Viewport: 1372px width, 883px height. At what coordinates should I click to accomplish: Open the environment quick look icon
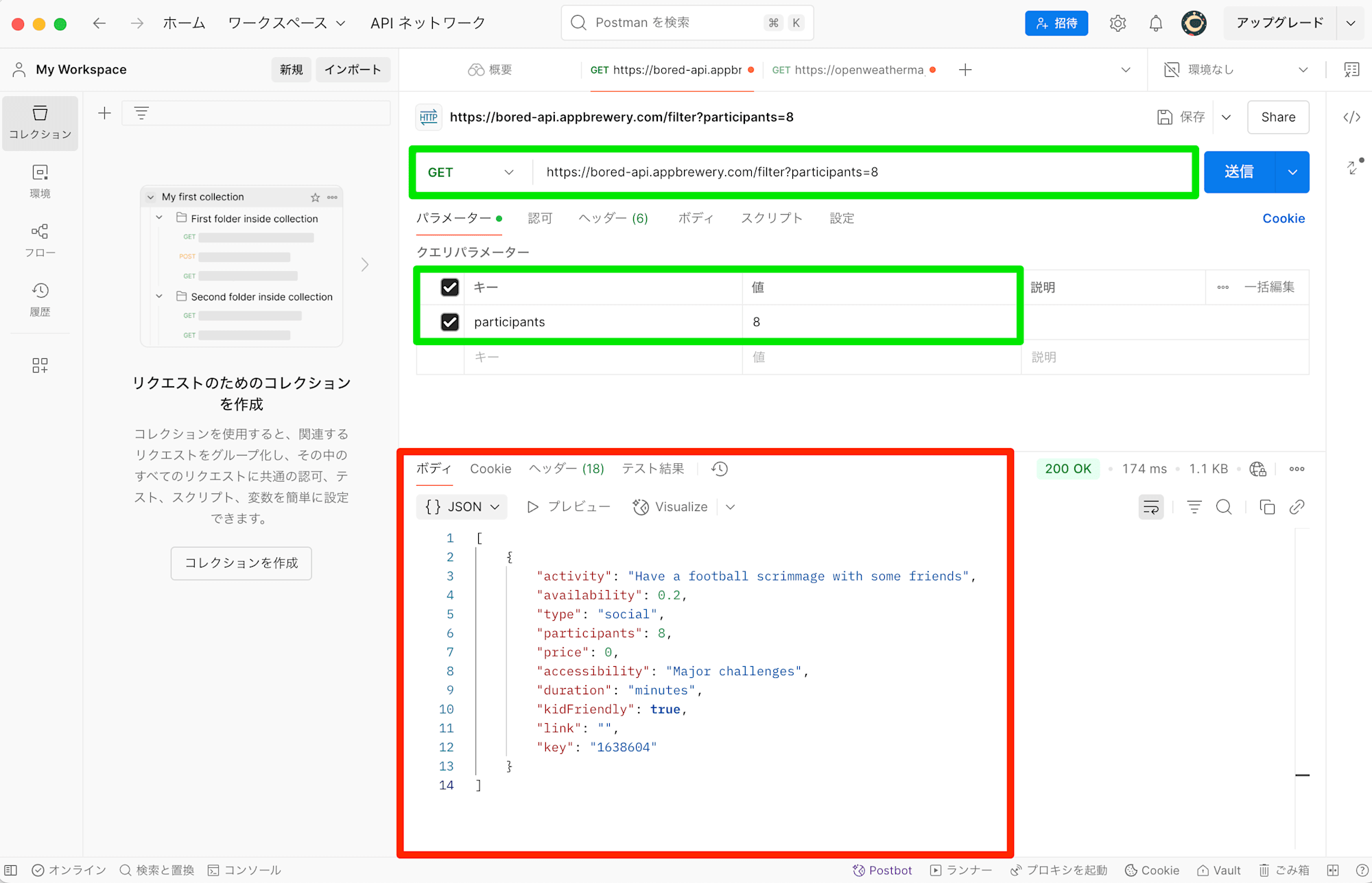click(x=1351, y=70)
